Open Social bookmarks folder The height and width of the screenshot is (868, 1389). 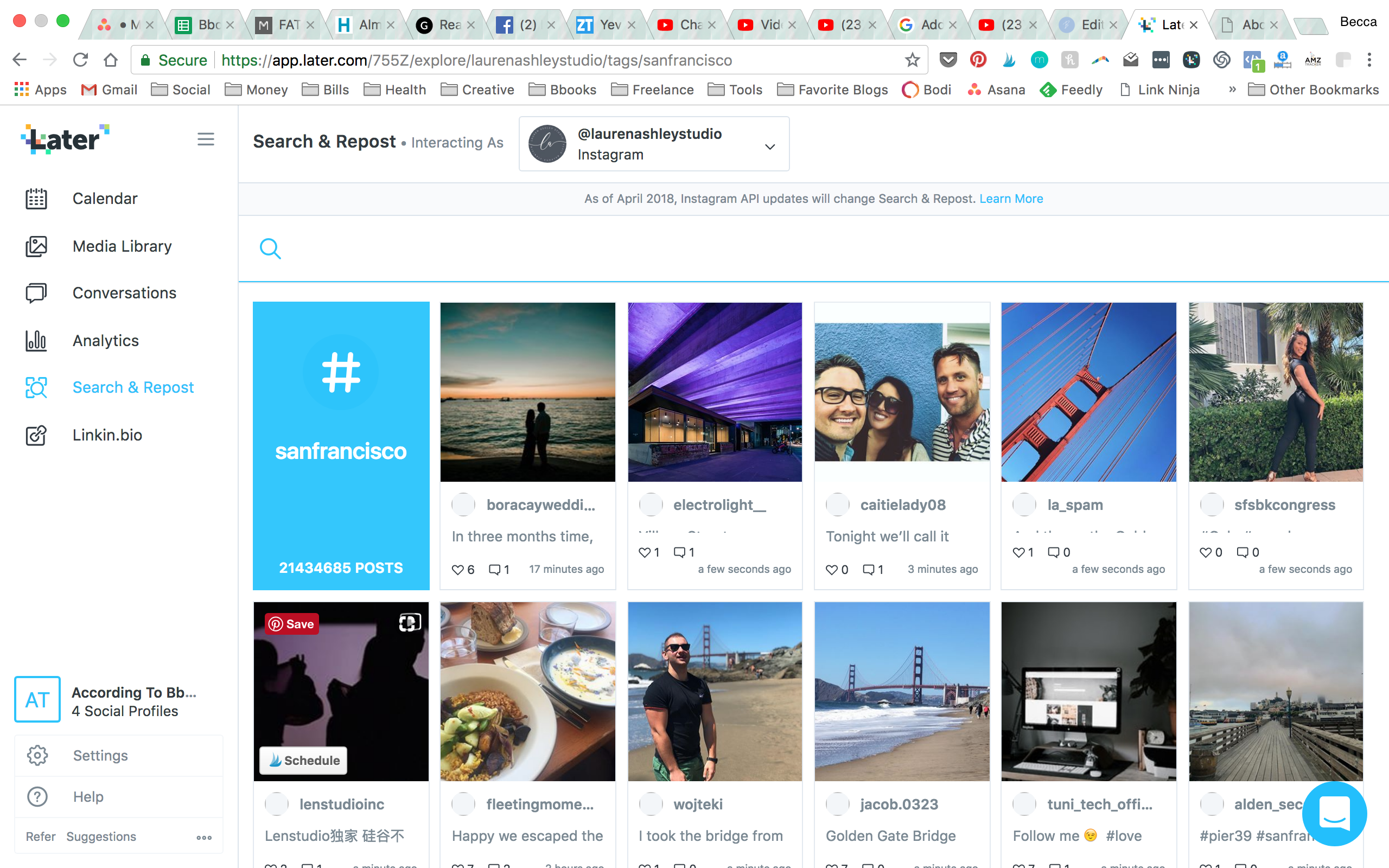[181, 90]
